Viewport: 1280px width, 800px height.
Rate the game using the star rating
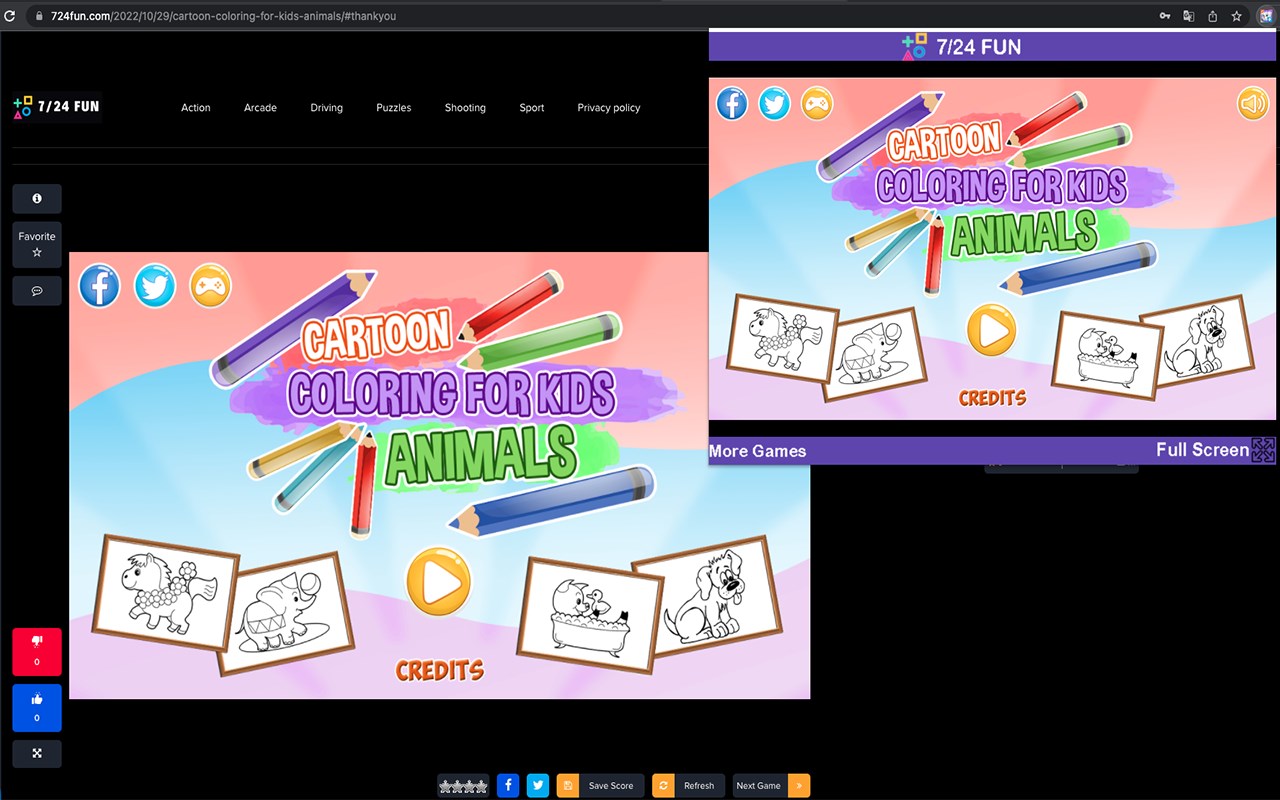pos(463,786)
